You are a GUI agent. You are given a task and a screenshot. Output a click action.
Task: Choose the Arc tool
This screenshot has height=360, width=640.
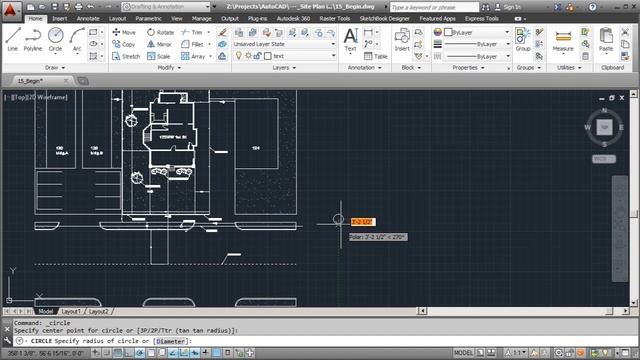(x=77, y=40)
